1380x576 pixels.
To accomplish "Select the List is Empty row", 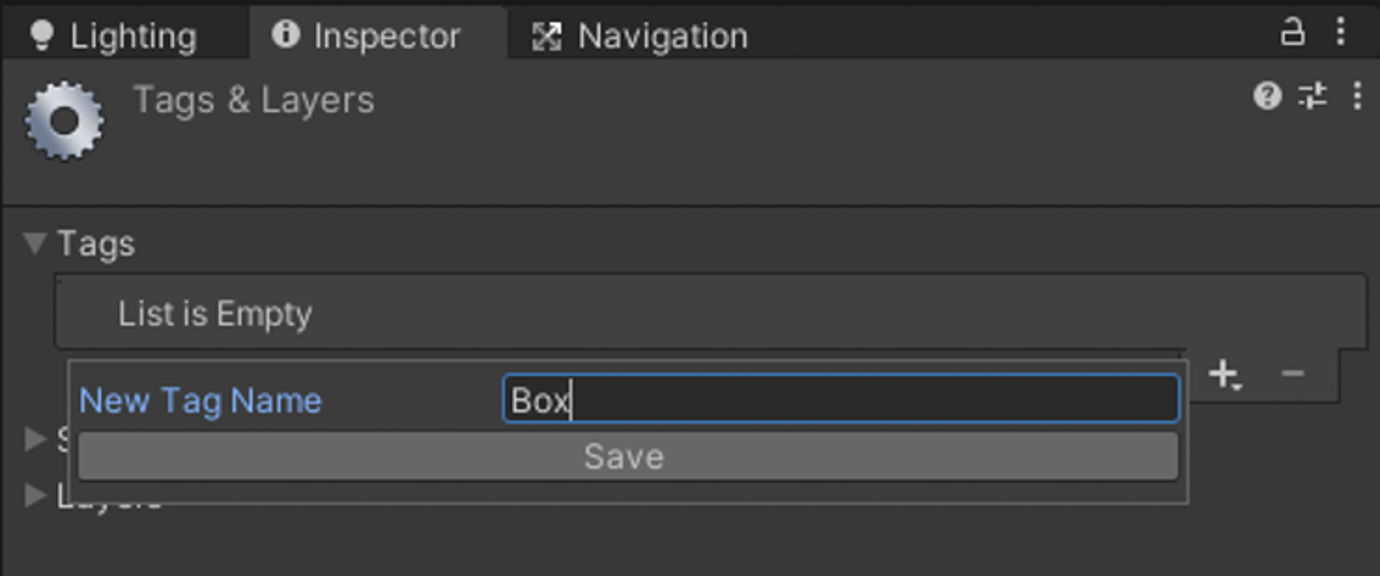I will [x=710, y=314].
